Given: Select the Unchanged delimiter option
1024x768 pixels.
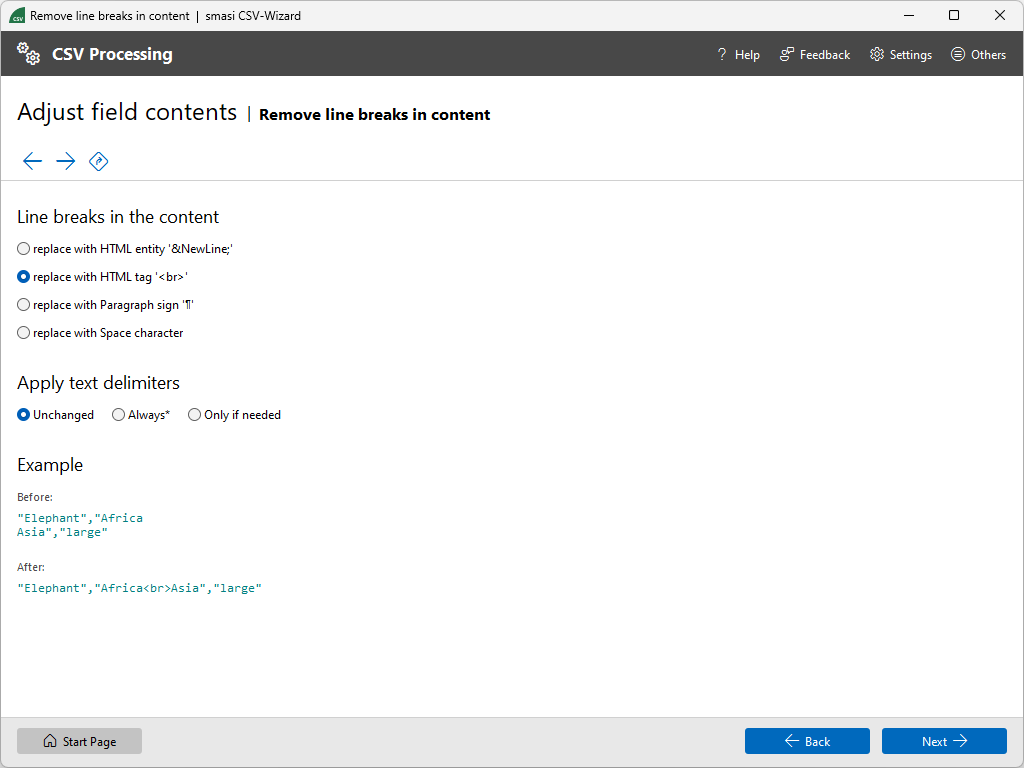Looking at the screenshot, I should tap(22, 414).
